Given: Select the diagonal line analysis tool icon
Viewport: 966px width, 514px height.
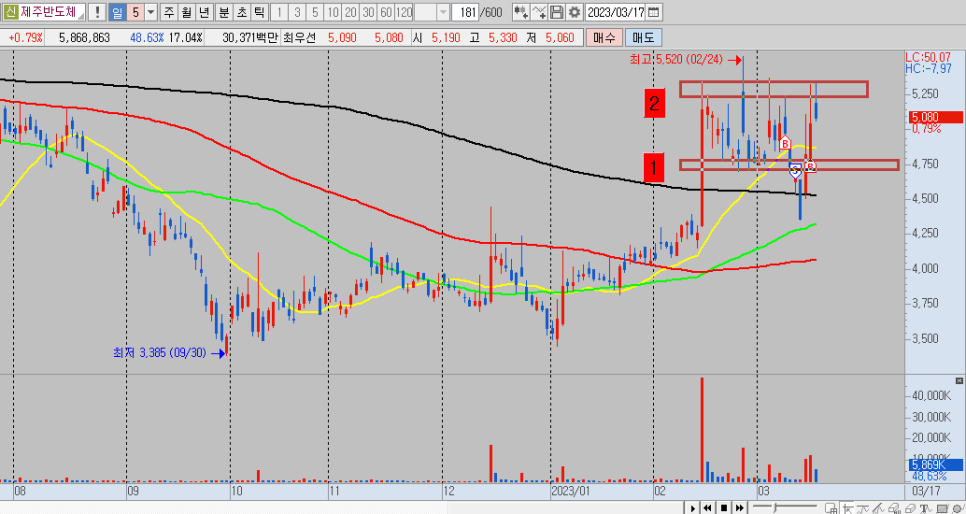Looking at the screenshot, I should (879, 508).
